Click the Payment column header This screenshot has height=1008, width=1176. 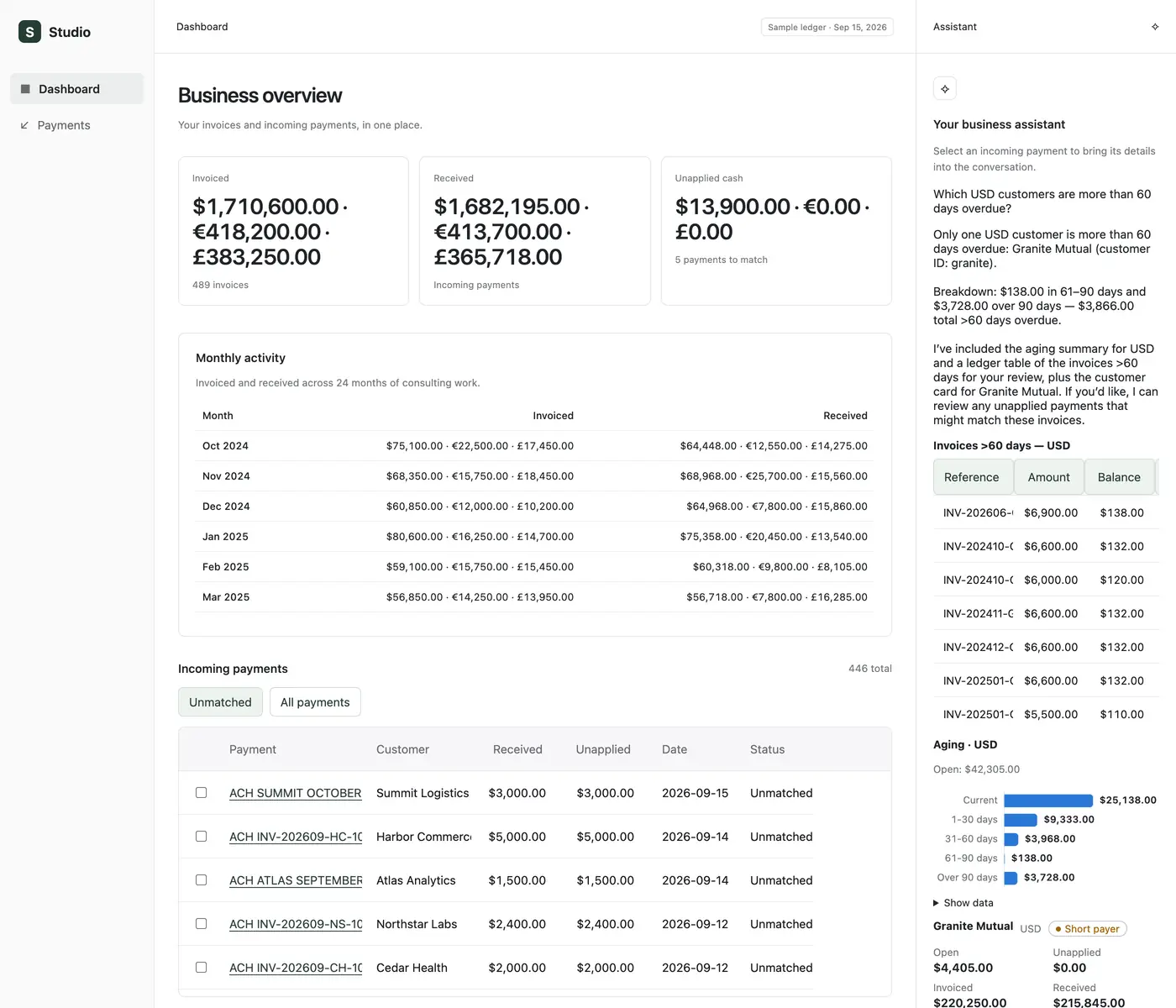pos(252,749)
